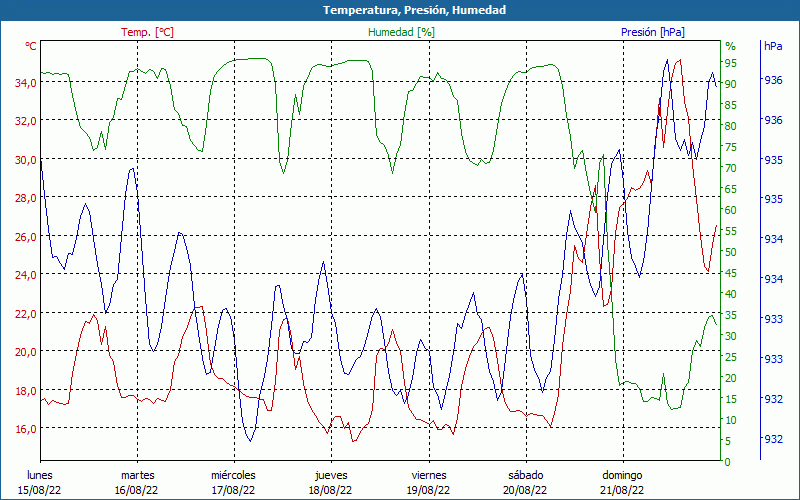Click the 80 humidity axis value
This screenshot has height=500, width=800.
coord(731,126)
